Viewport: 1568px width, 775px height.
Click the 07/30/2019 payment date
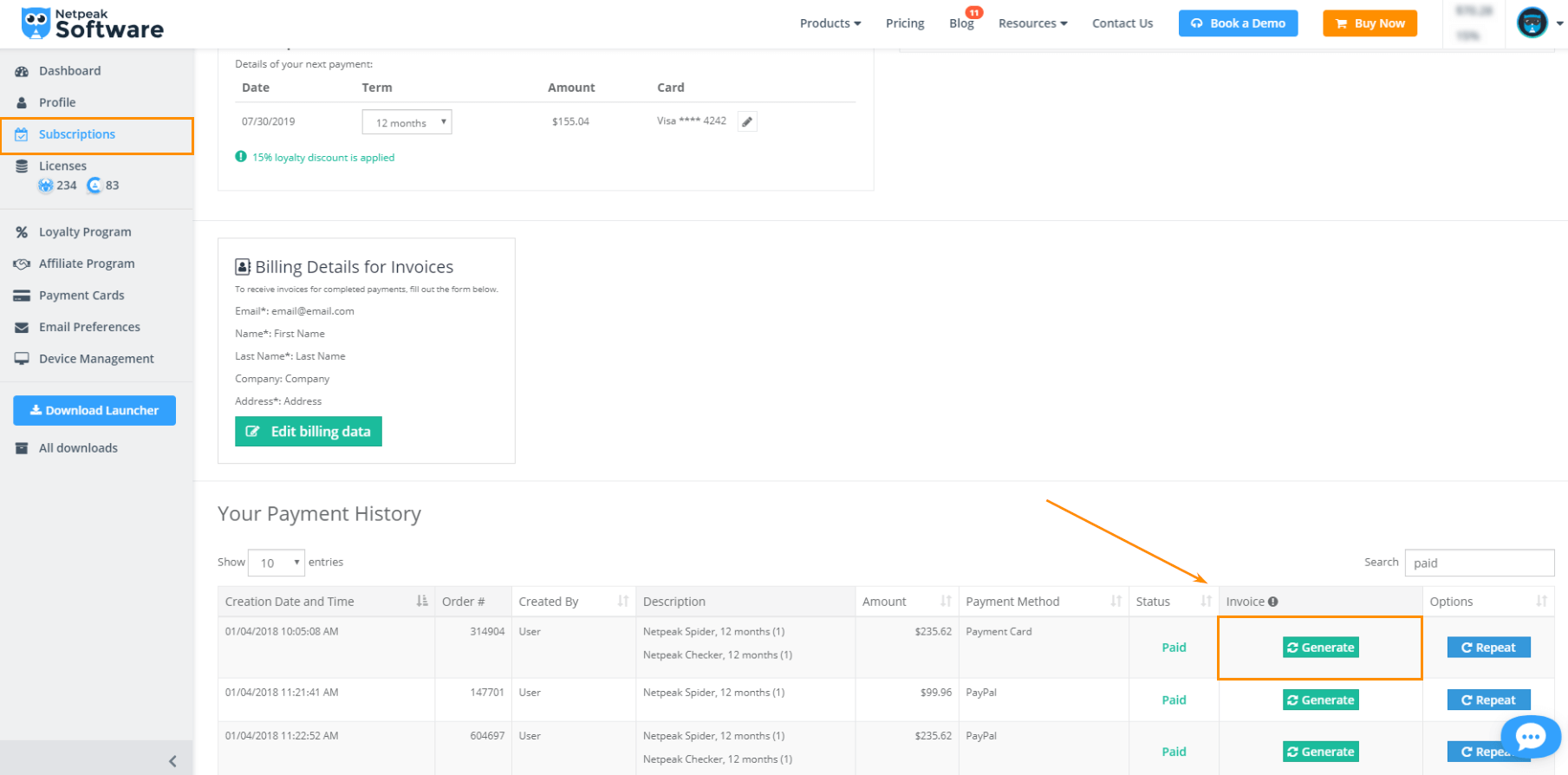coord(268,121)
